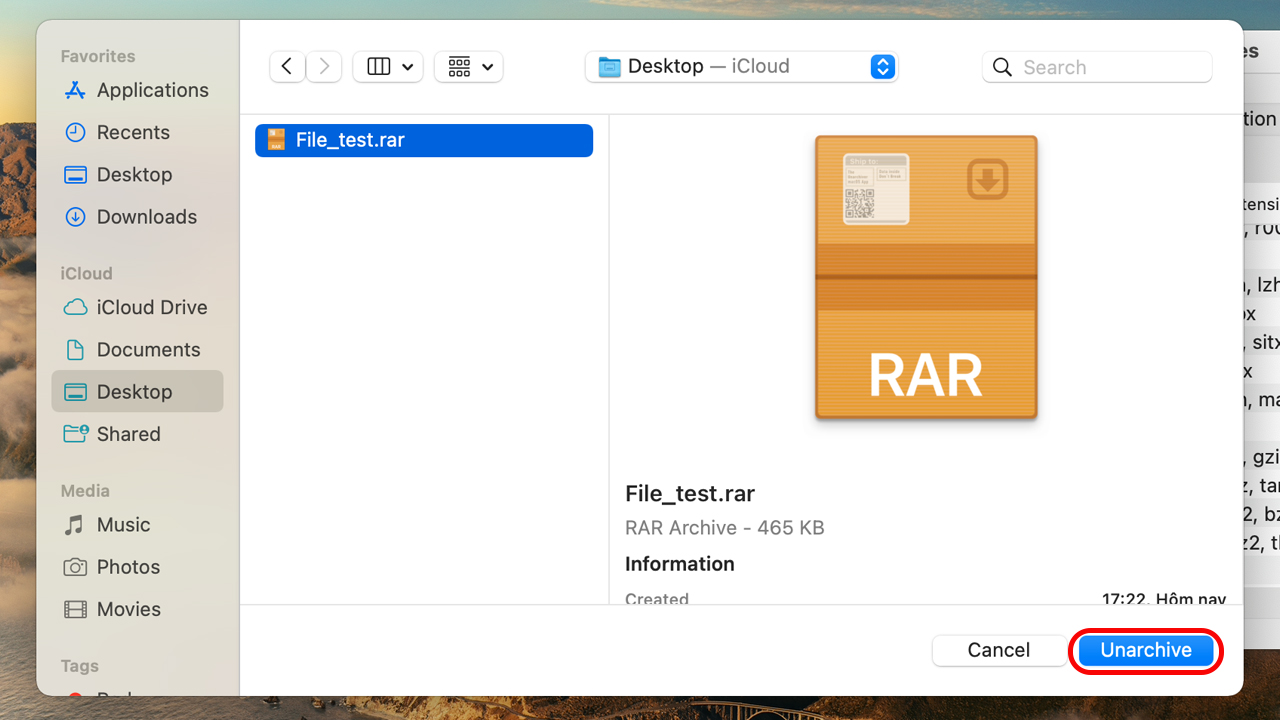Click the iCloud section header in the sidebar
This screenshot has height=720, width=1280.
click(86, 273)
